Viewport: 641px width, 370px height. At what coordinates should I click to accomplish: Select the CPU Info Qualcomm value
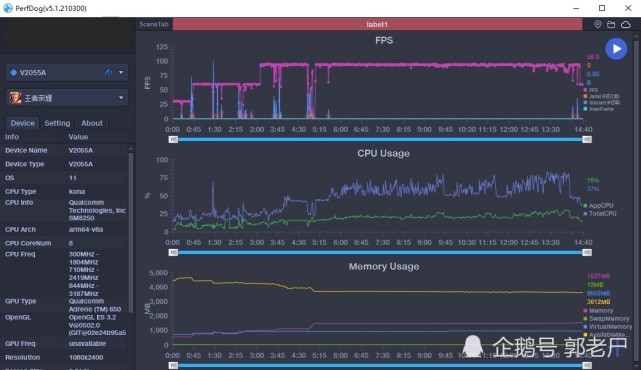97,210
